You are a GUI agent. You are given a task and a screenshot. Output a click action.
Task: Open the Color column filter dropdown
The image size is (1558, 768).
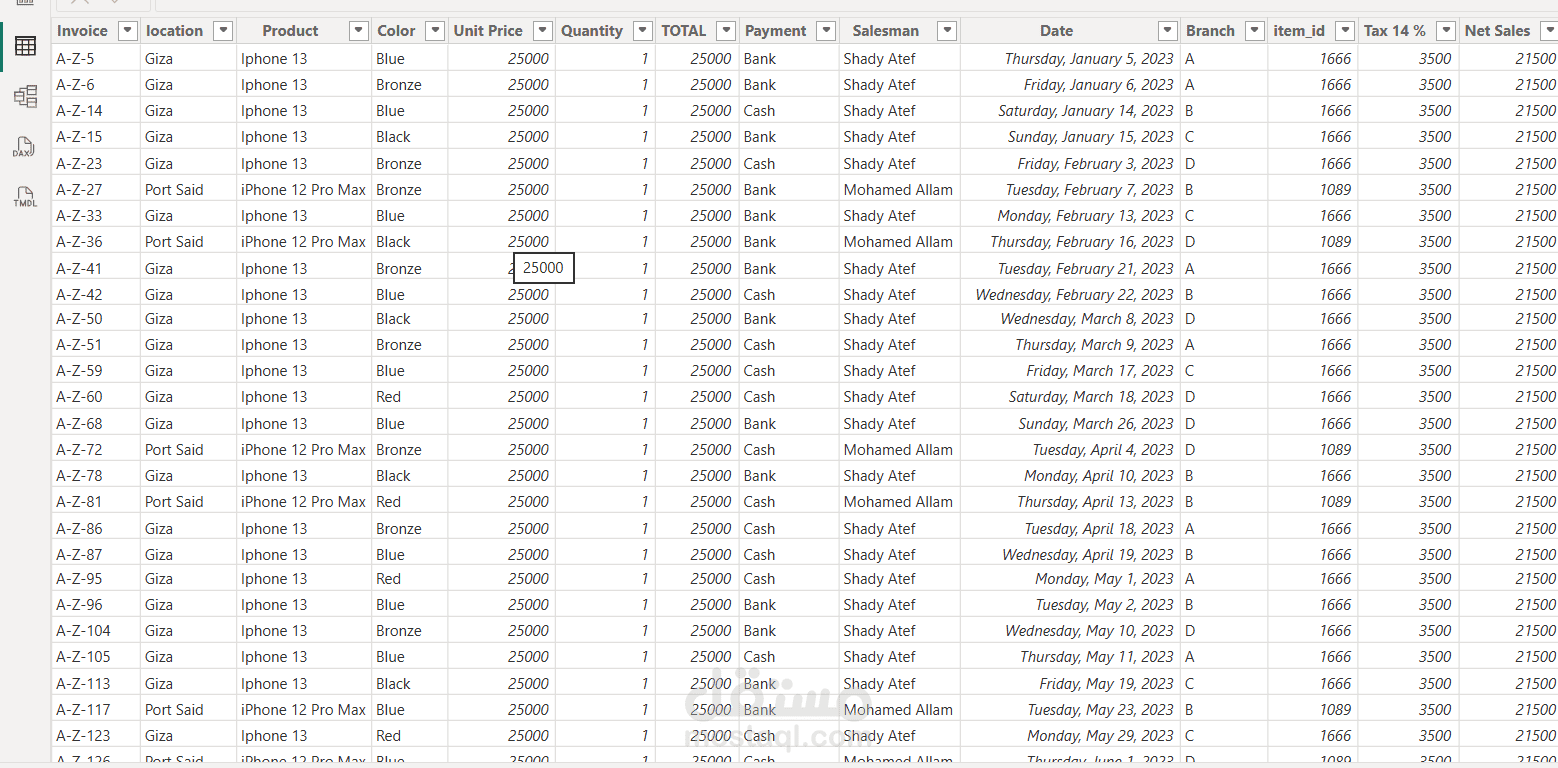[435, 31]
